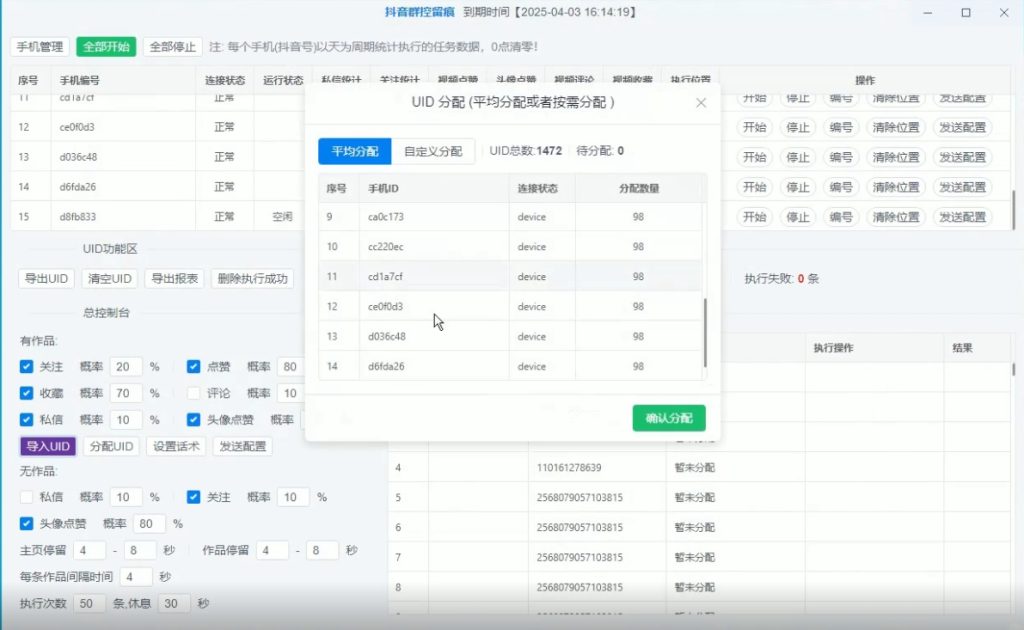Click the purple 导入UID import button
1024x630 pixels.
tap(46, 446)
